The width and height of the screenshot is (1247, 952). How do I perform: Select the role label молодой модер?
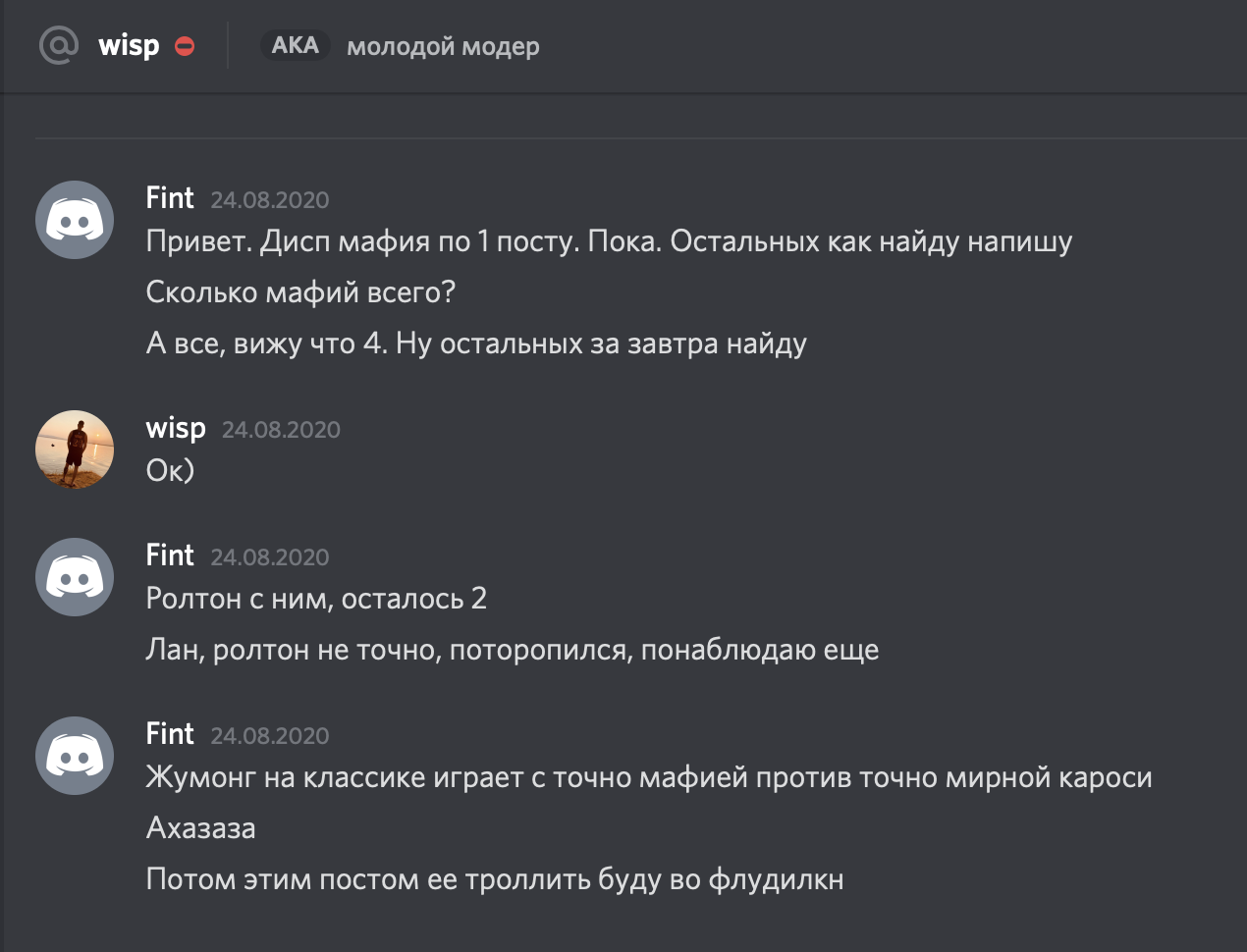[442, 46]
